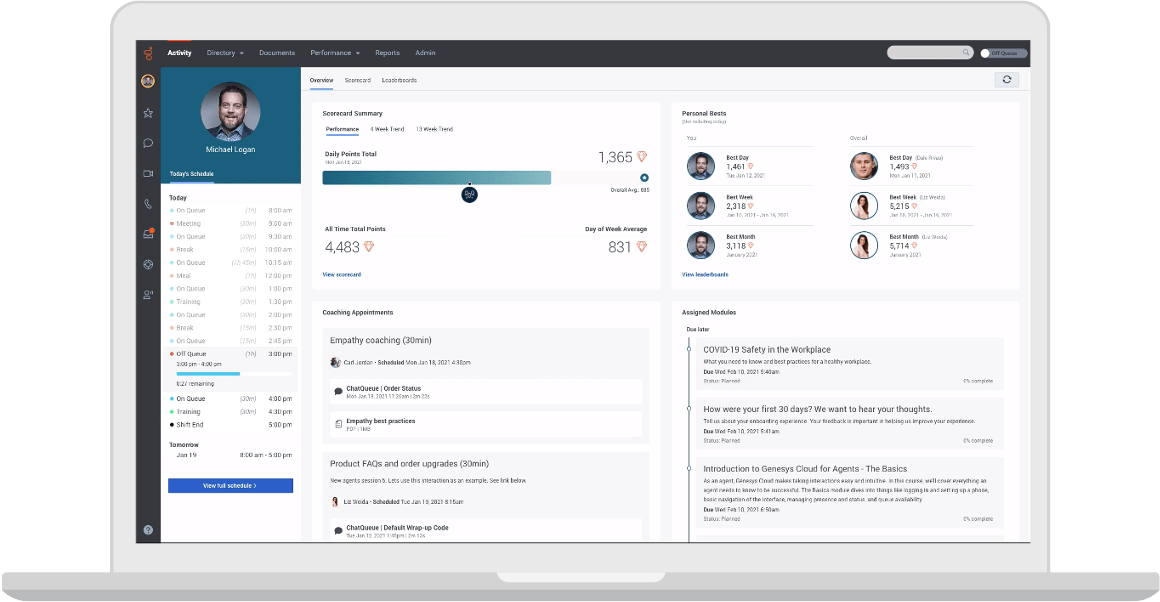The image size is (1160, 602).
Task: Select the agent status person icon
Action: click(x=147, y=293)
